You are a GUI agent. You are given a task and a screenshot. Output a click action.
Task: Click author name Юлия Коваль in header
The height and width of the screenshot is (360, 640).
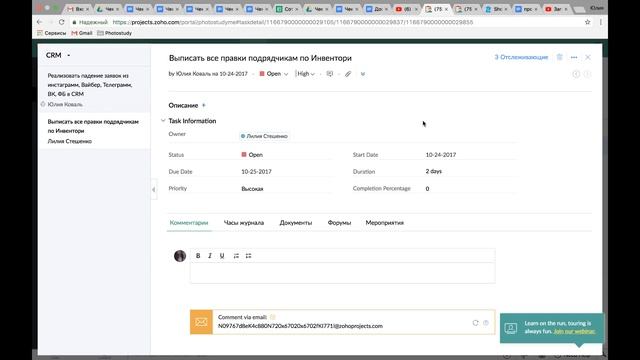(x=193, y=74)
